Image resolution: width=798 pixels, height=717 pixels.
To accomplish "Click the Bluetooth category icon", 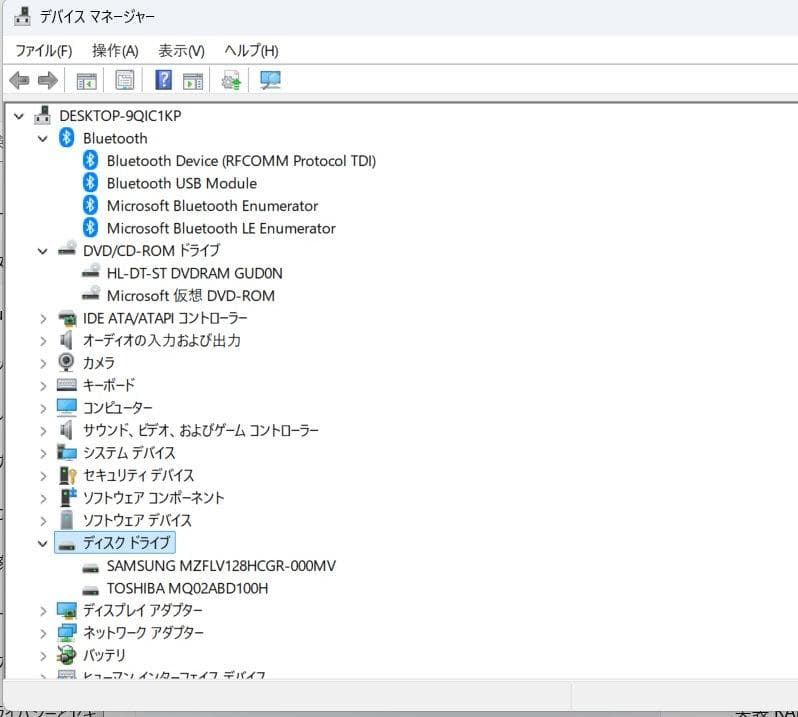I will pos(66,138).
